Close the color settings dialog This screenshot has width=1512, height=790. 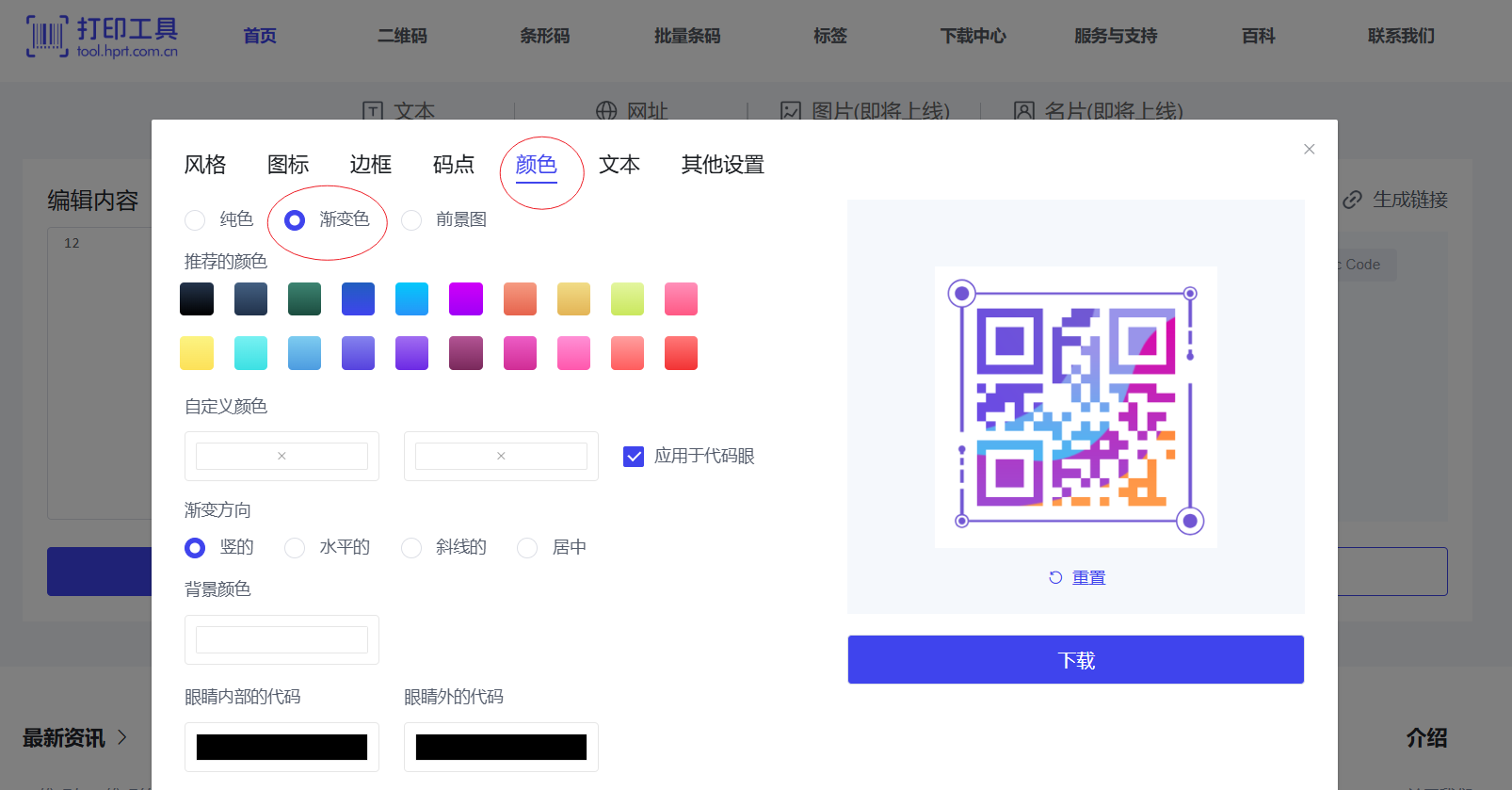tap(1309, 149)
